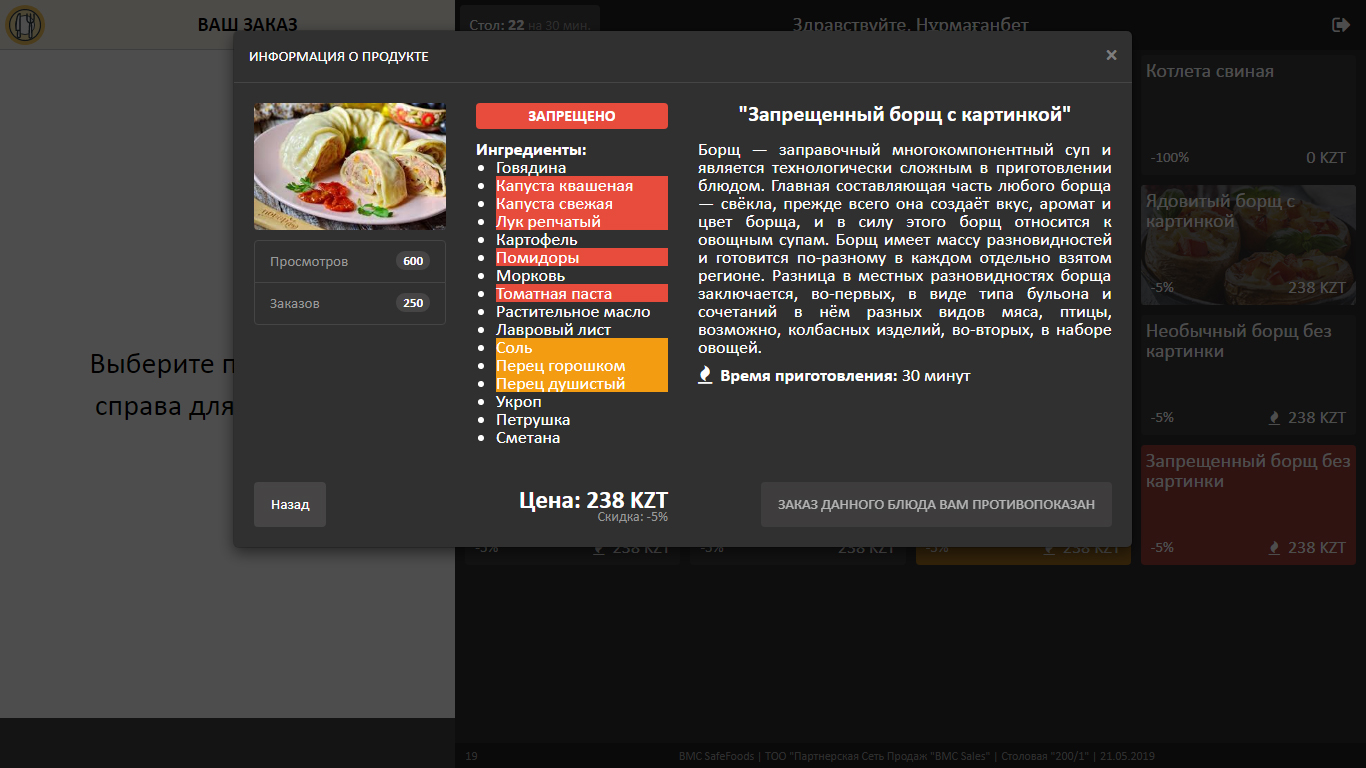Click 'ЗАКАЗ ДАННОГО БЛЮДА ВАМ ПРОТИВОПОКАЗАН' button

(x=937, y=504)
